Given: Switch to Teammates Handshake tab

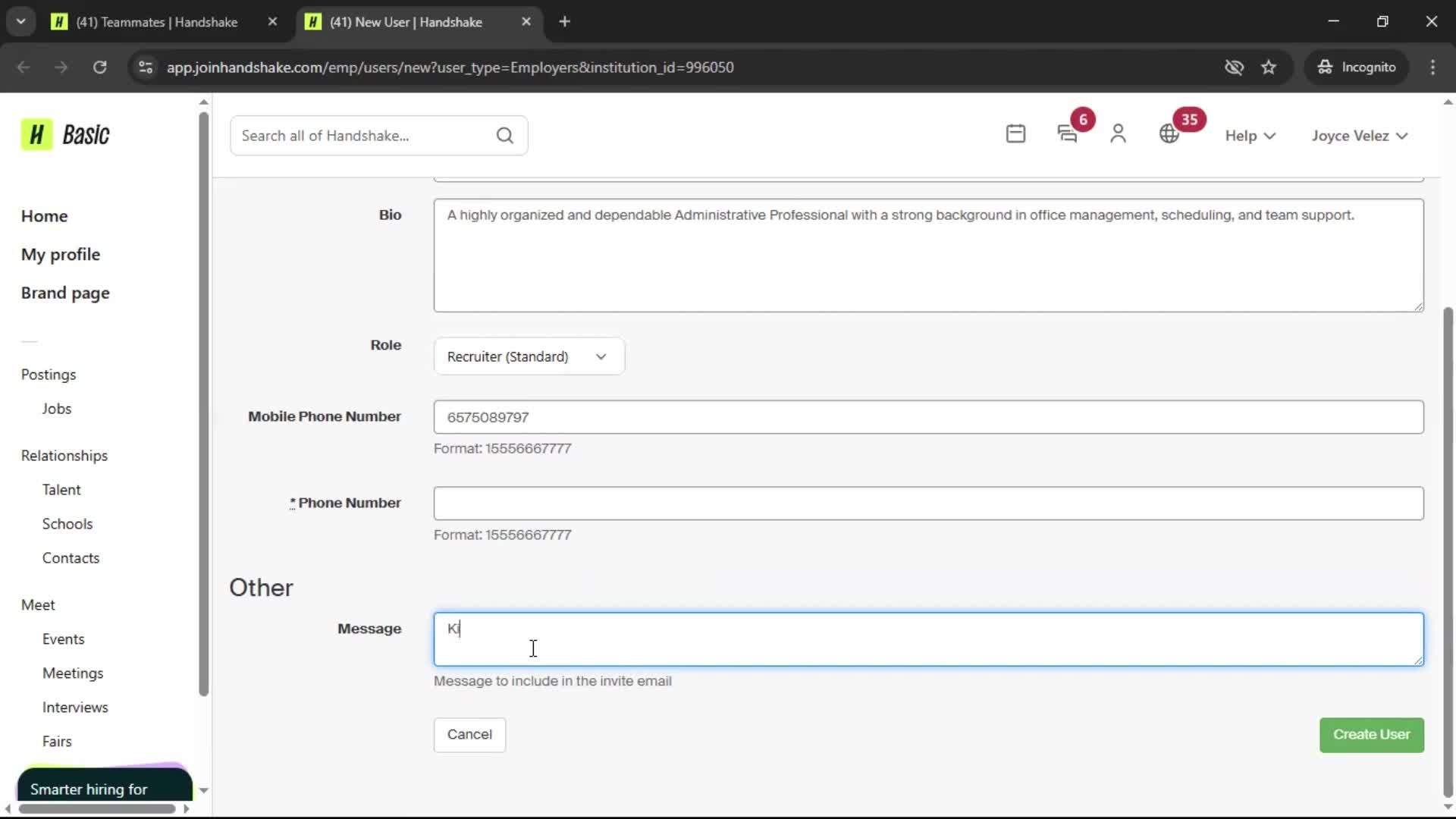Looking at the screenshot, I should [157, 22].
